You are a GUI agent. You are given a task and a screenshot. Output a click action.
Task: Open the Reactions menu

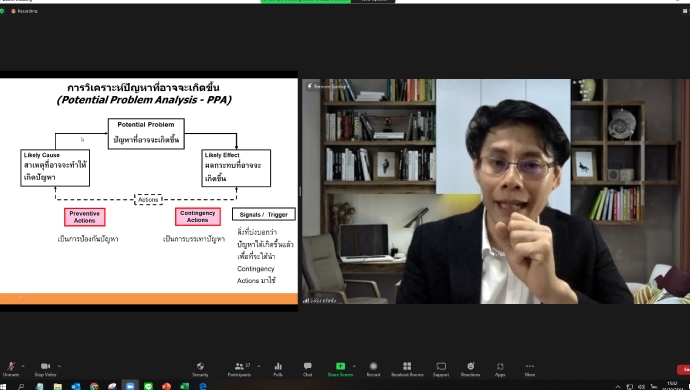470,369
